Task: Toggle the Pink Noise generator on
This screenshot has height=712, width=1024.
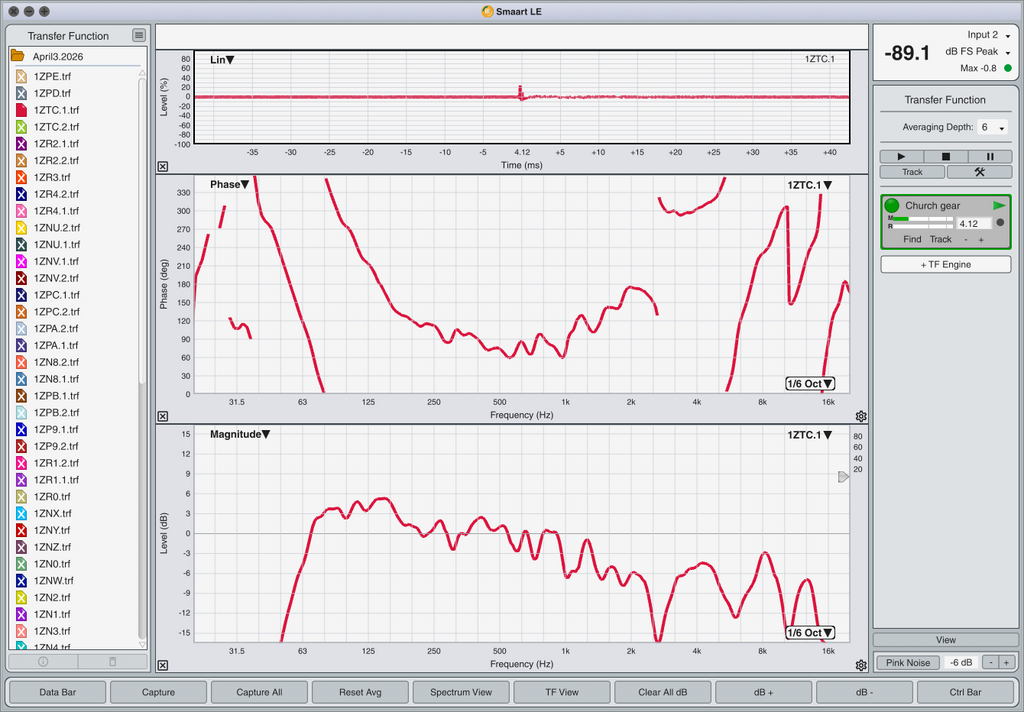Action: [907, 662]
